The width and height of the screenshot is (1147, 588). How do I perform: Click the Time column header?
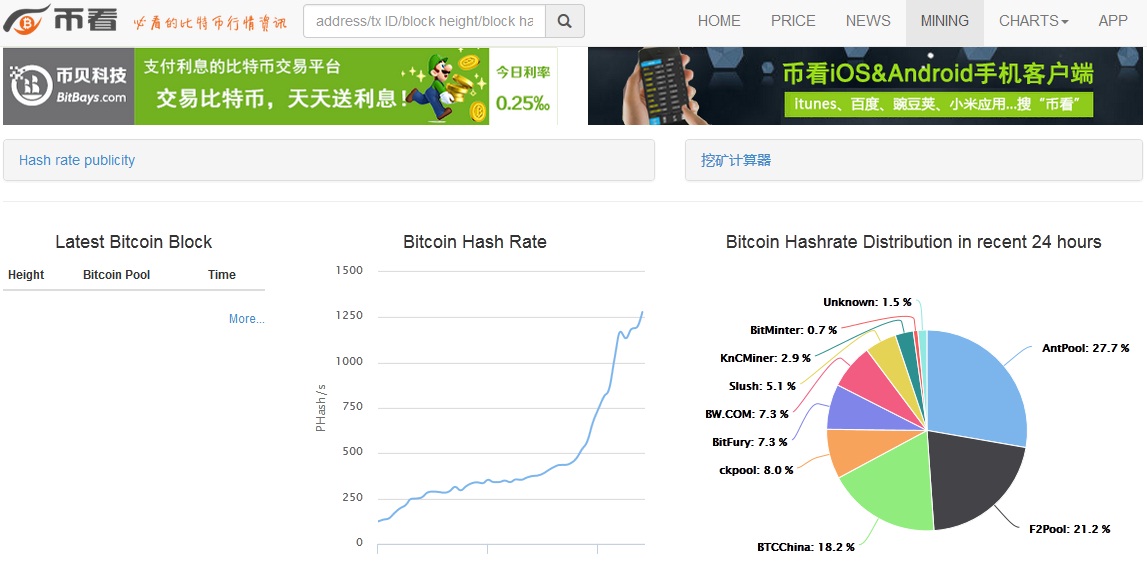[x=222, y=275]
